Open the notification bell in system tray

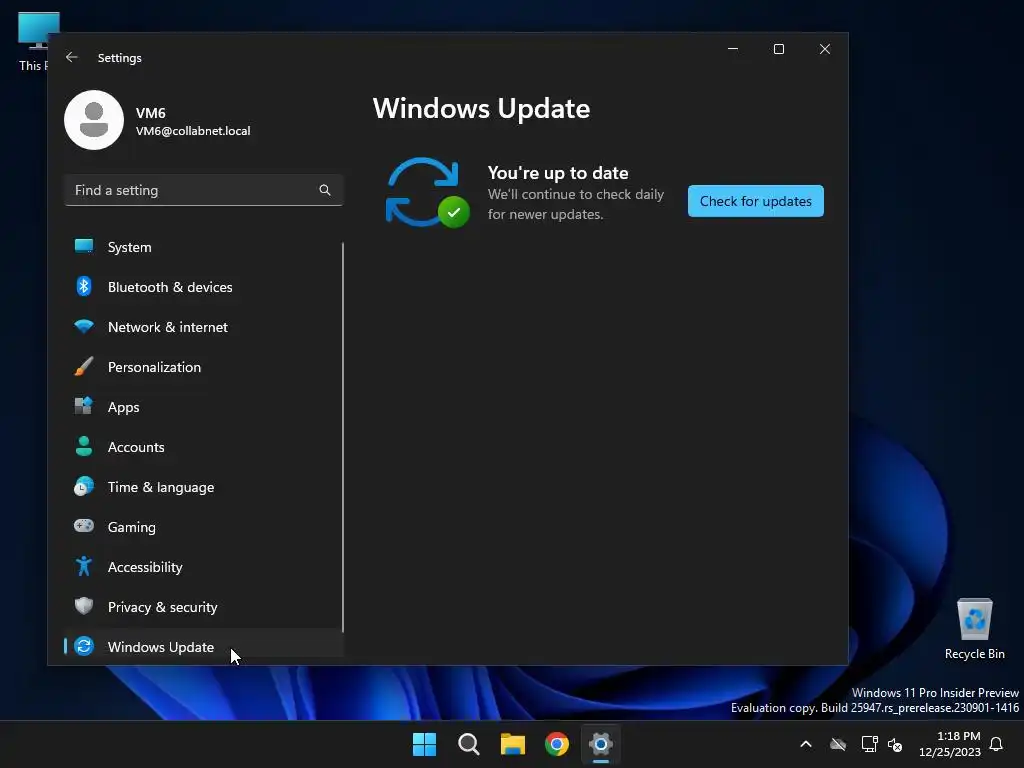coord(997,744)
